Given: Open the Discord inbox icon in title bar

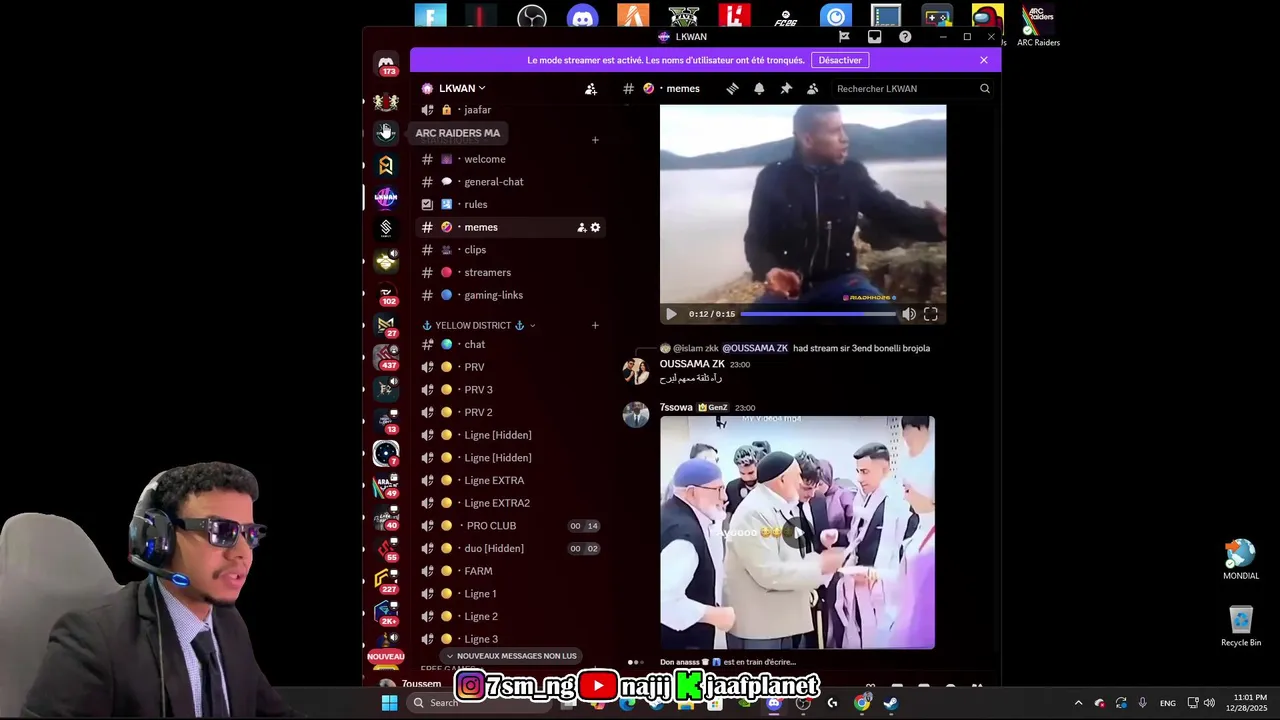Looking at the screenshot, I should (x=874, y=37).
